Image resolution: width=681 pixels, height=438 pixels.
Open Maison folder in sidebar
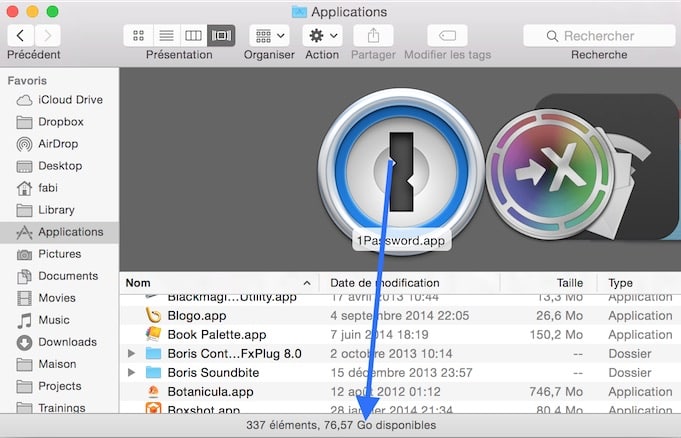click(60, 364)
